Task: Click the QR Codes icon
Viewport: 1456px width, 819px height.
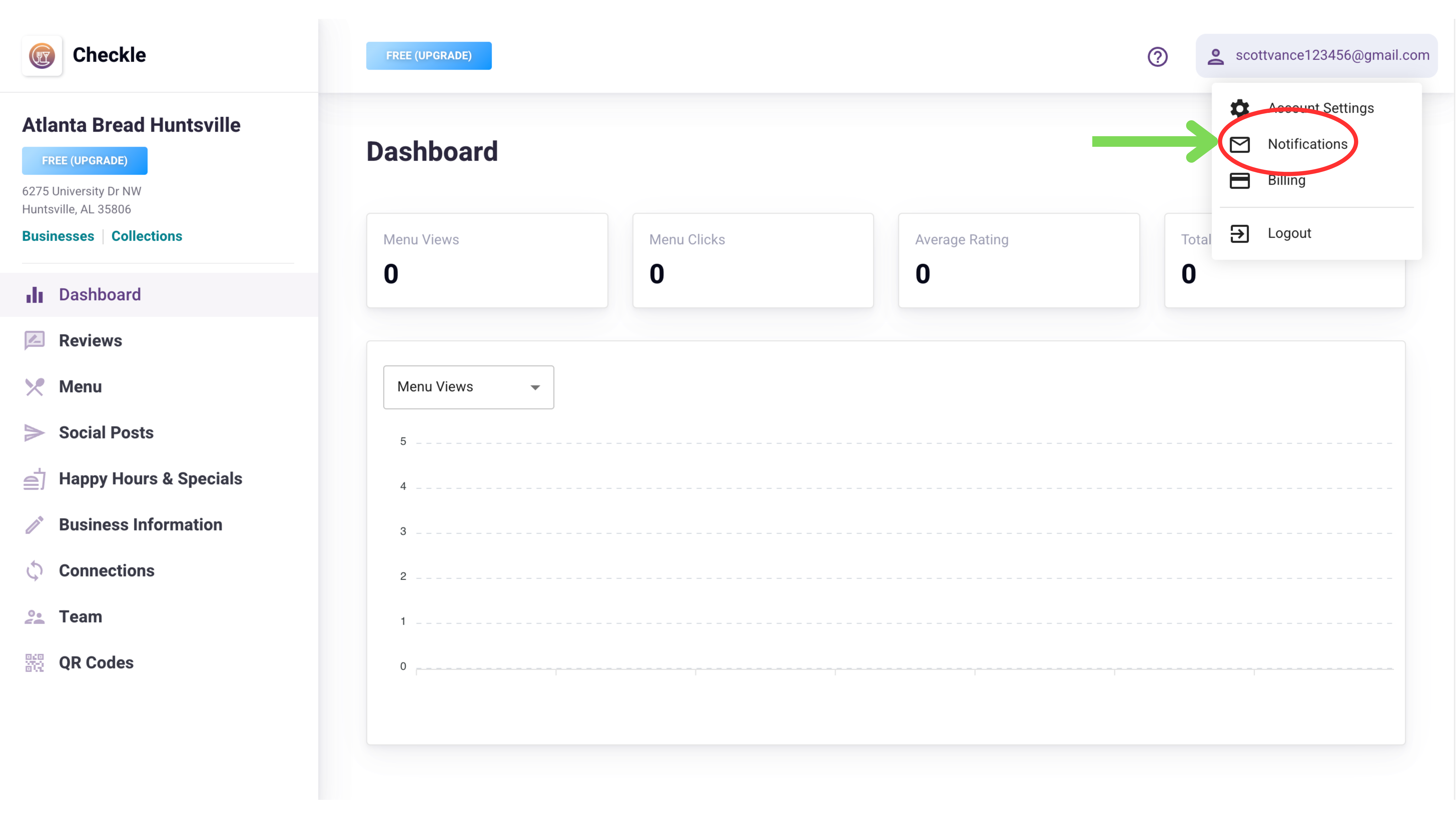Action: (34, 662)
